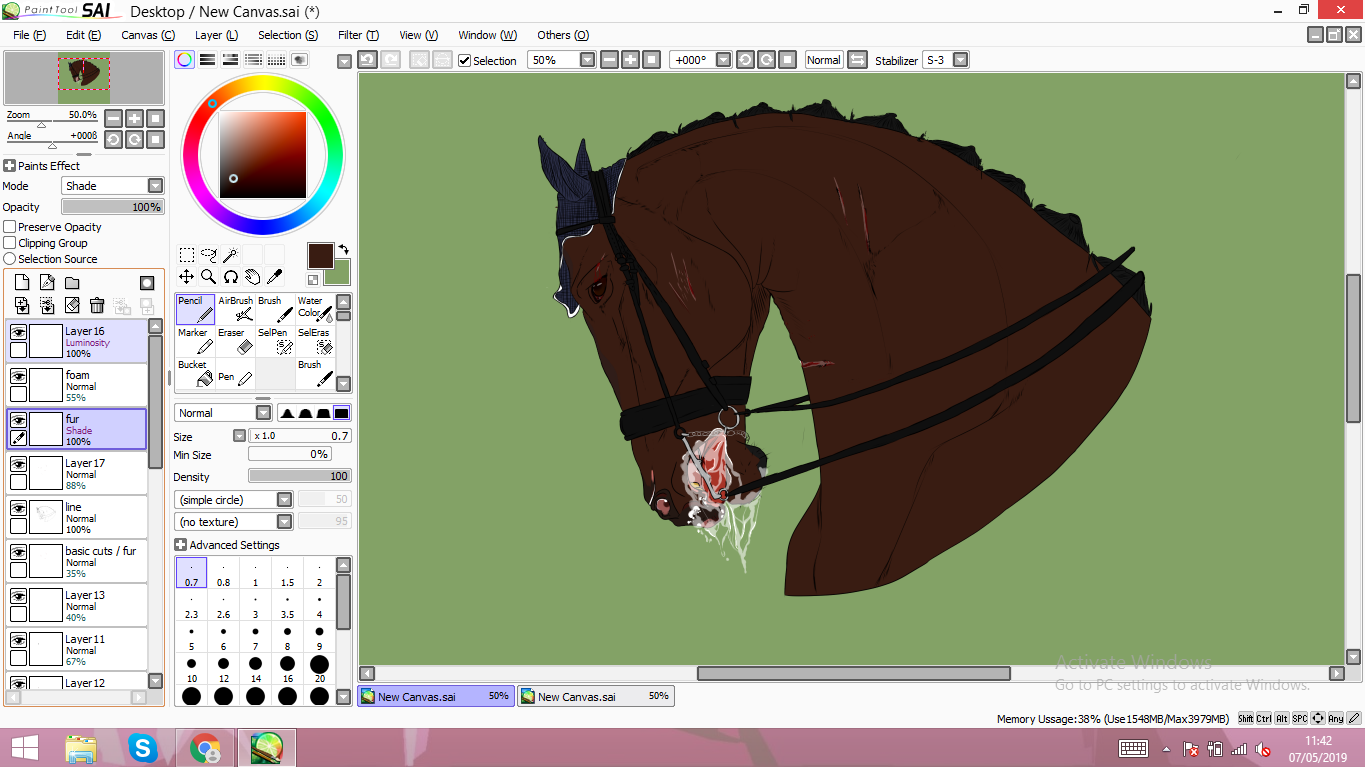Select the AirBrush tool
Image resolution: width=1365 pixels, height=767 pixels.
[235, 309]
